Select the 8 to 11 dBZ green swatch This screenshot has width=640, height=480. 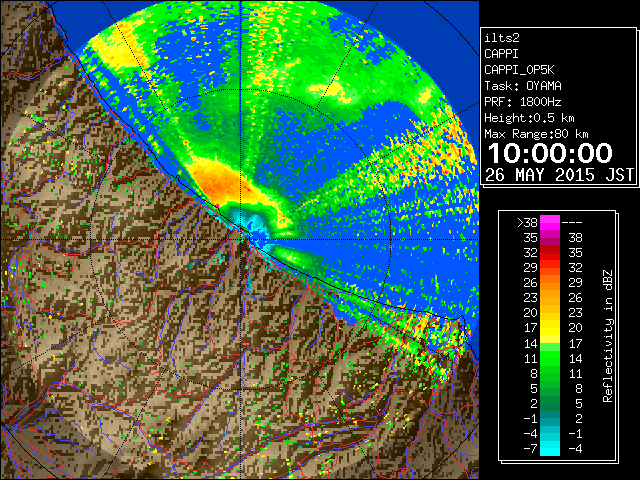tap(550, 373)
